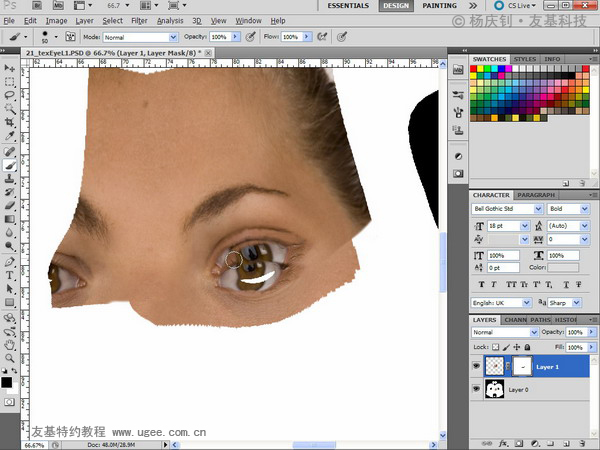
Task: Select the Clone Stamp tool
Action: 9,178
